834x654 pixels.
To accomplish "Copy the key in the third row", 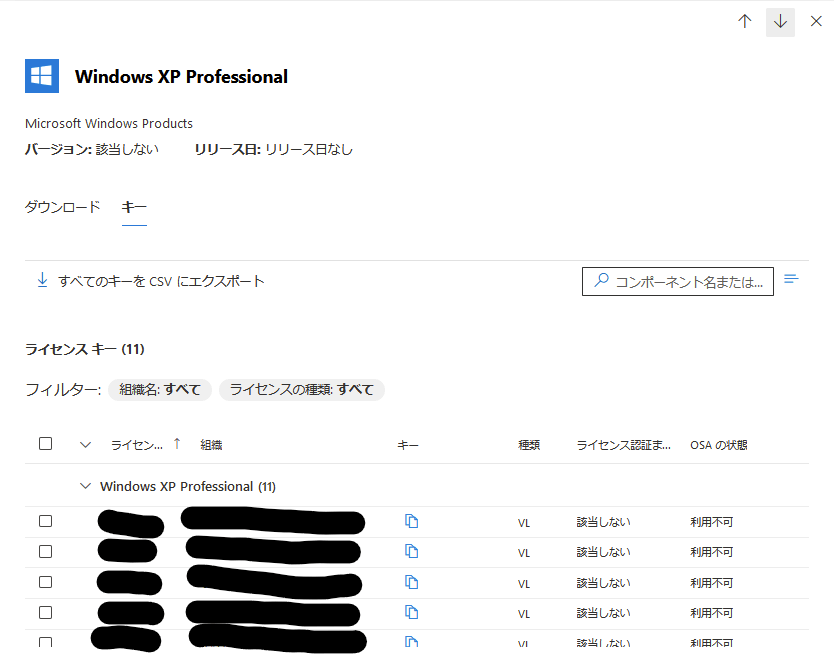I will pos(412,582).
